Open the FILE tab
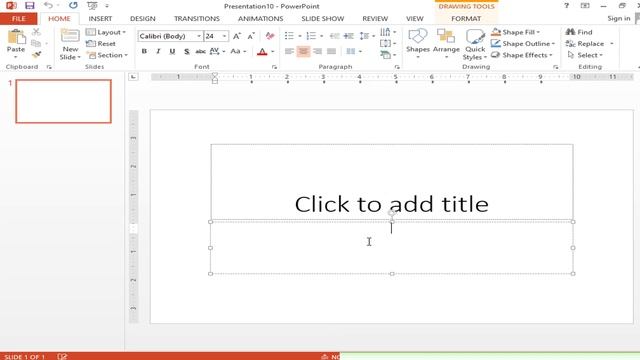Screen dimensions: 640x360 pyautogui.click(x=19, y=19)
